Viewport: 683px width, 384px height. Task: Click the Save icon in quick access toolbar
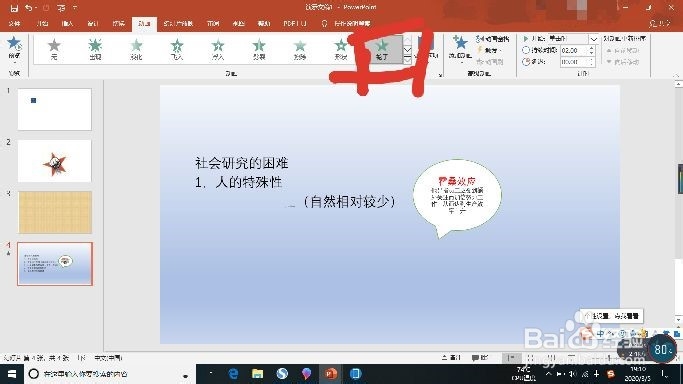coord(14,8)
